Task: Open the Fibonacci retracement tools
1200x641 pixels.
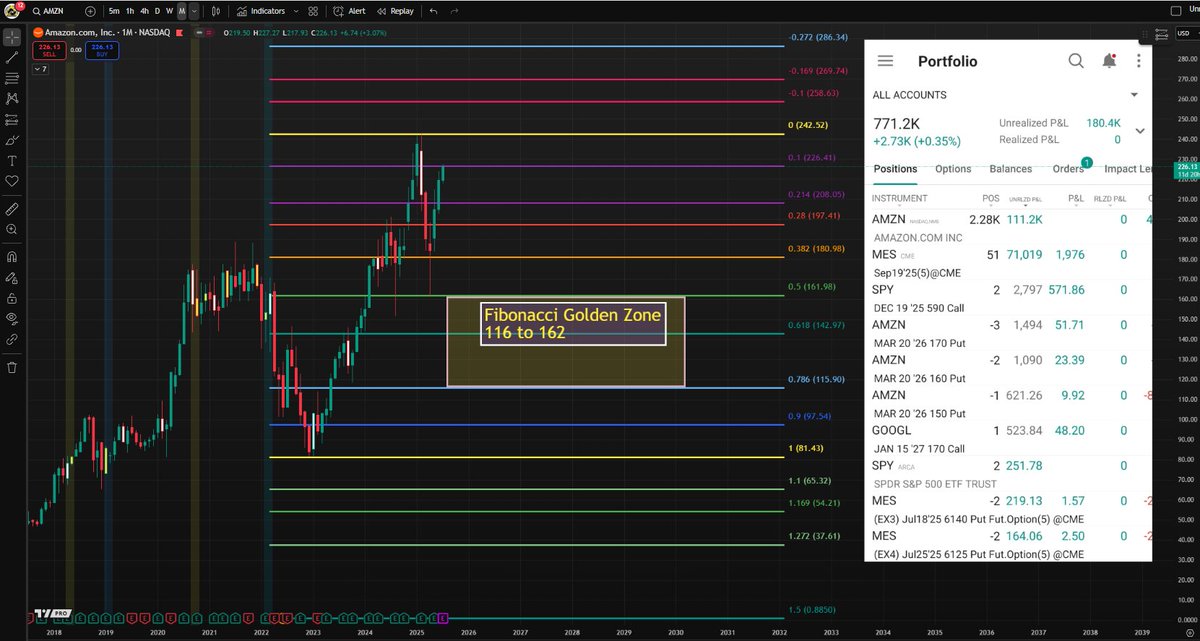Action: point(12,78)
